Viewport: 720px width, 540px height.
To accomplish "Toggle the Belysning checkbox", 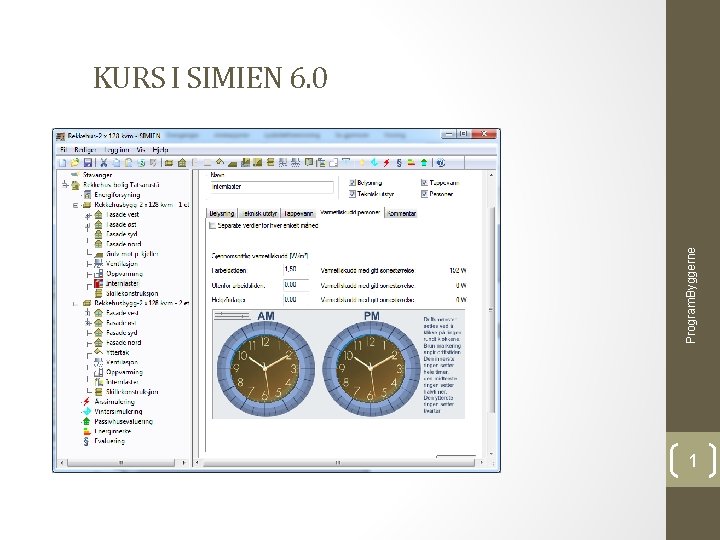I will point(352,183).
